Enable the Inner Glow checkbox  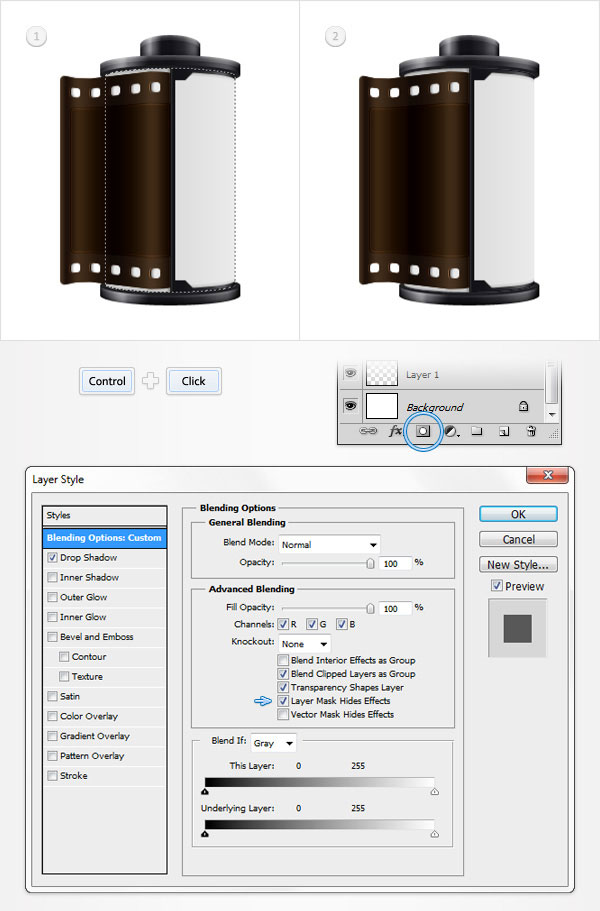click(x=52, y=617)
